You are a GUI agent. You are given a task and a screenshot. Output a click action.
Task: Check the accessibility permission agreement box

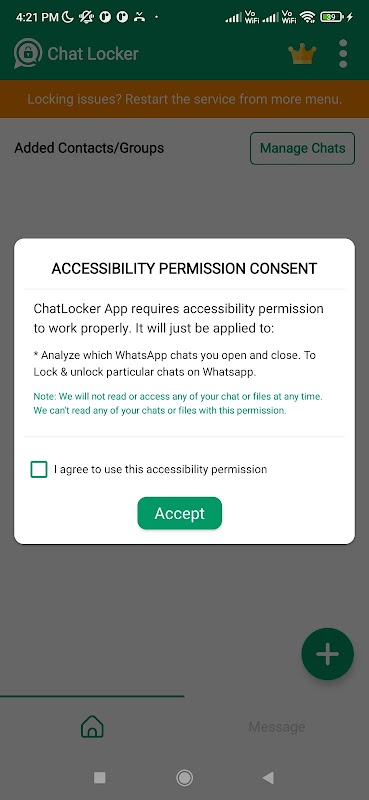(x=39, y=469)
